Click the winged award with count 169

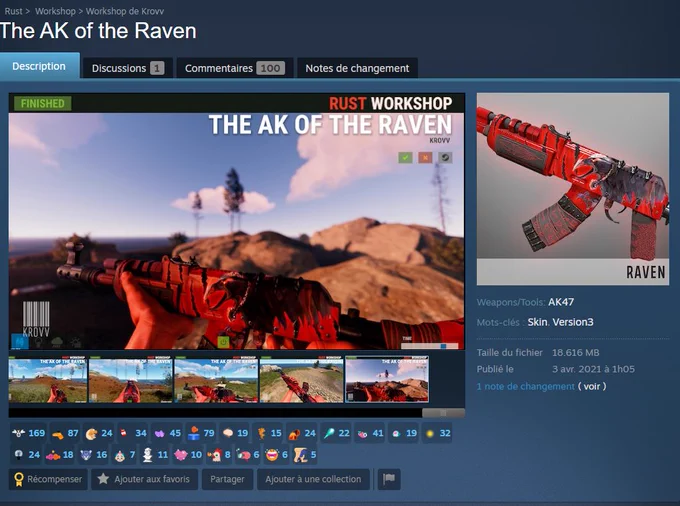[29, 433]
